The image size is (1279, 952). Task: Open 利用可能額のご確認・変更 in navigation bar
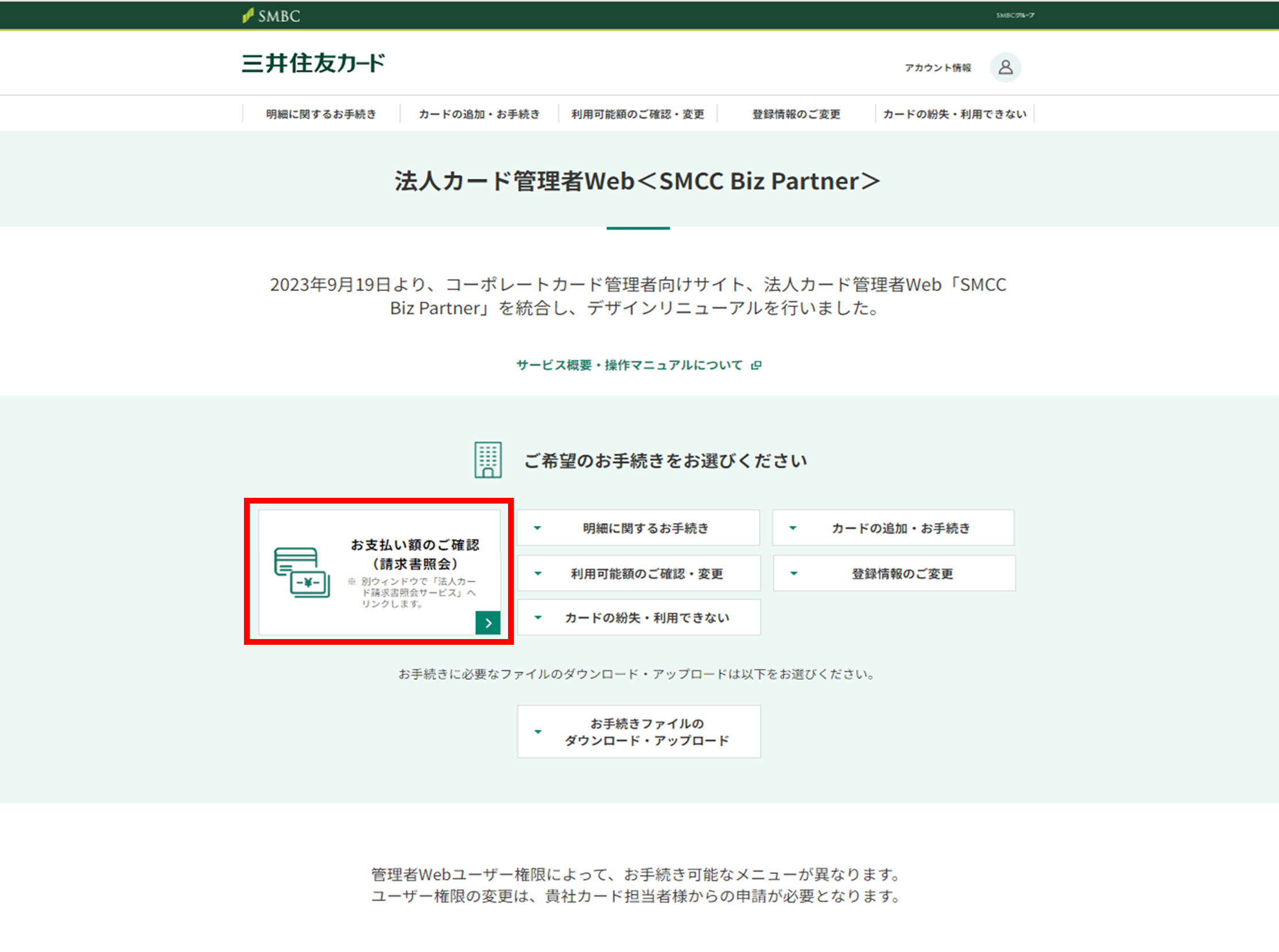[x=638, y=114]
